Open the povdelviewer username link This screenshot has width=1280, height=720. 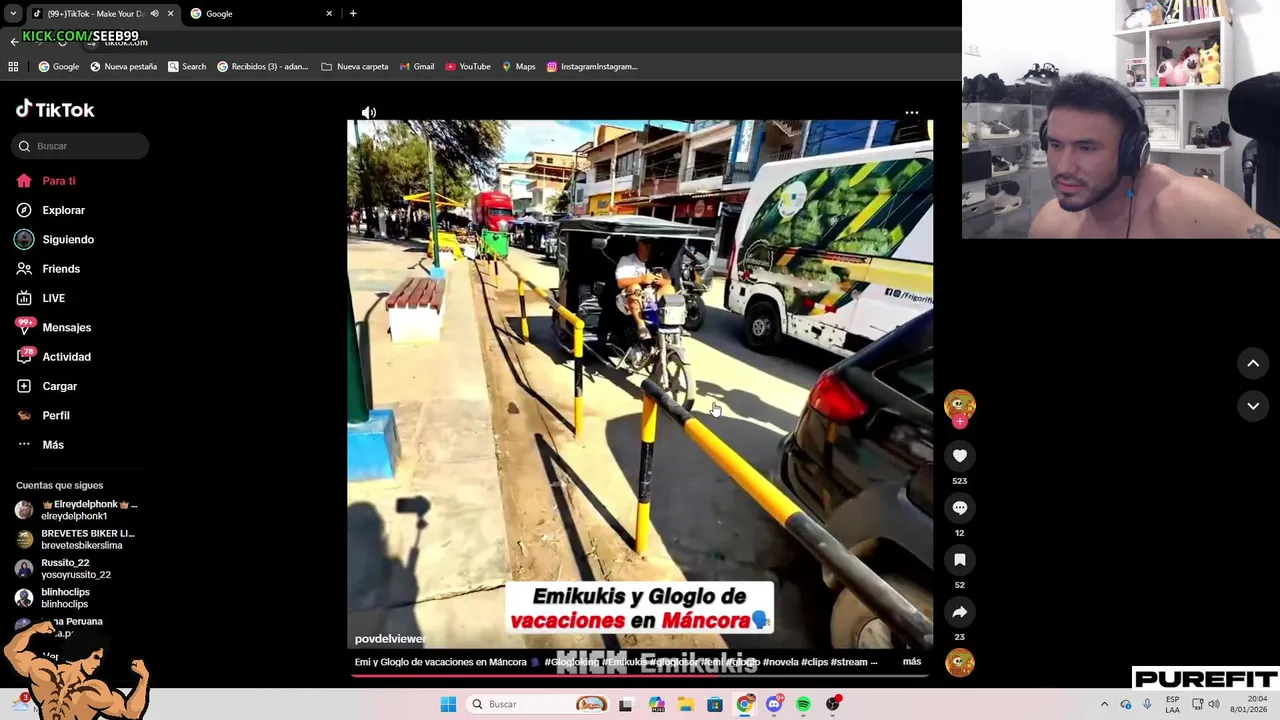click(x=390, y=639)
